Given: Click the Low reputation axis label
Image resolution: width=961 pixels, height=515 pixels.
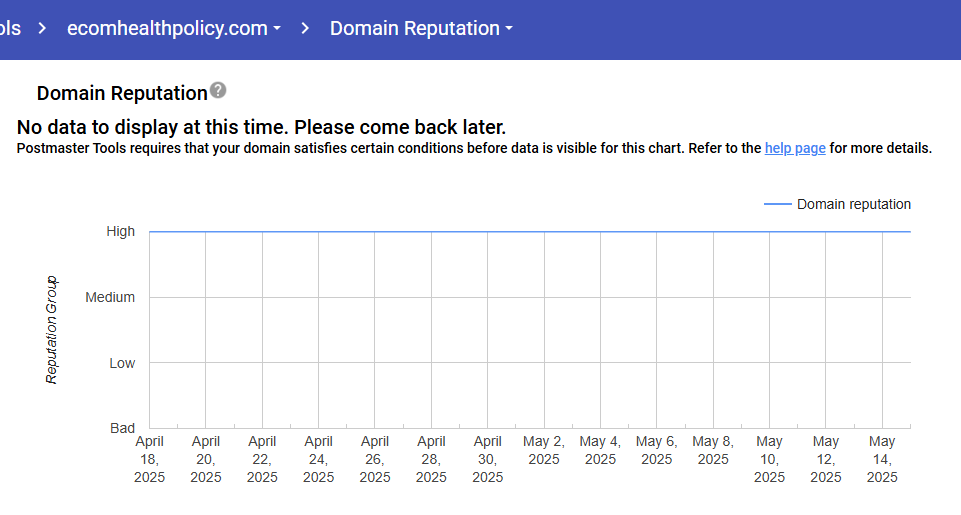Looking at the screenshot, I should pyautogui.click(x=122, y=363).
